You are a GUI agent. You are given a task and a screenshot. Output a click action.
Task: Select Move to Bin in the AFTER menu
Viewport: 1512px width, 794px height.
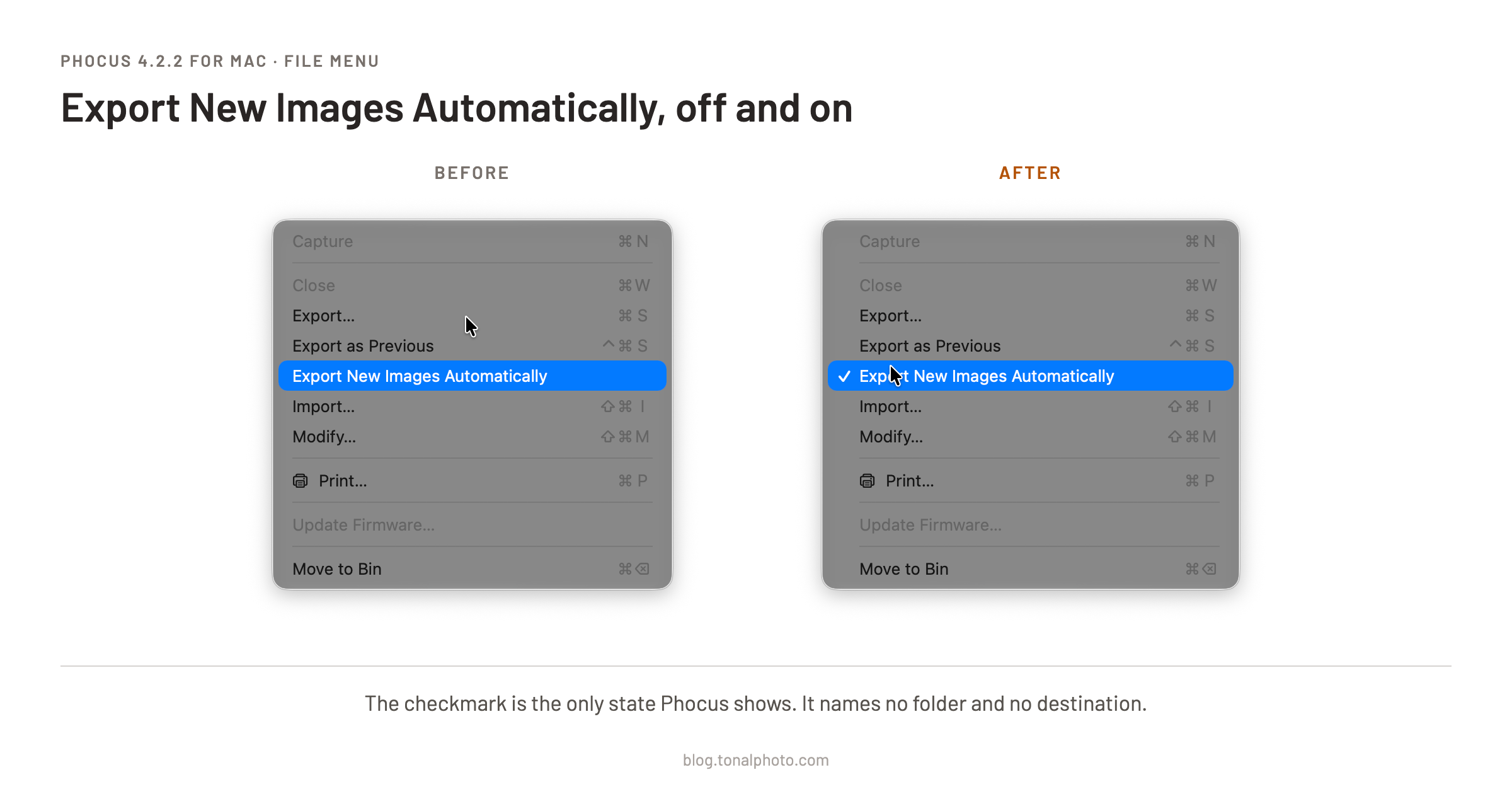click(x=1030, y=569)
